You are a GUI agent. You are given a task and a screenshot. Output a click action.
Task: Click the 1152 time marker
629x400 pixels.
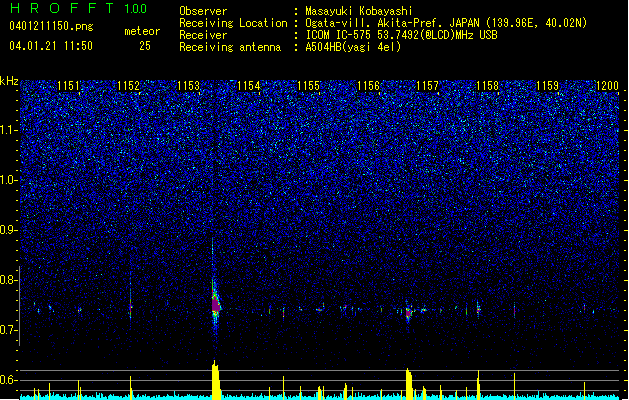(128, 86)
